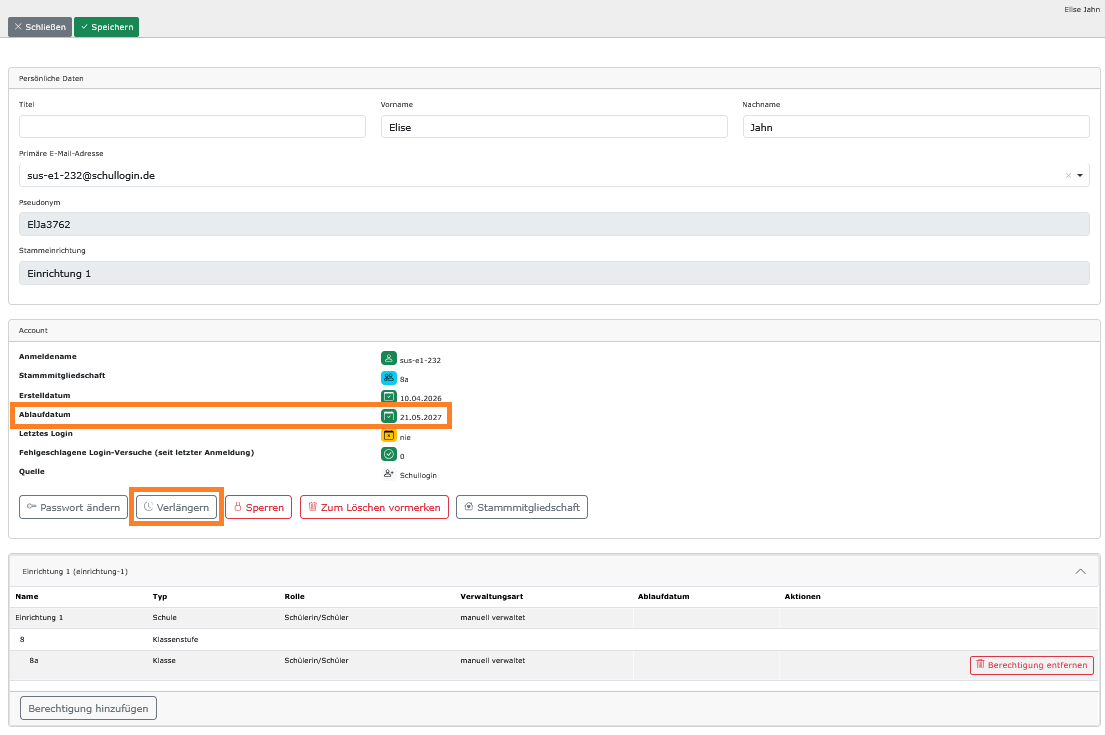Lock the account with Sperren

tap(259, 507)
